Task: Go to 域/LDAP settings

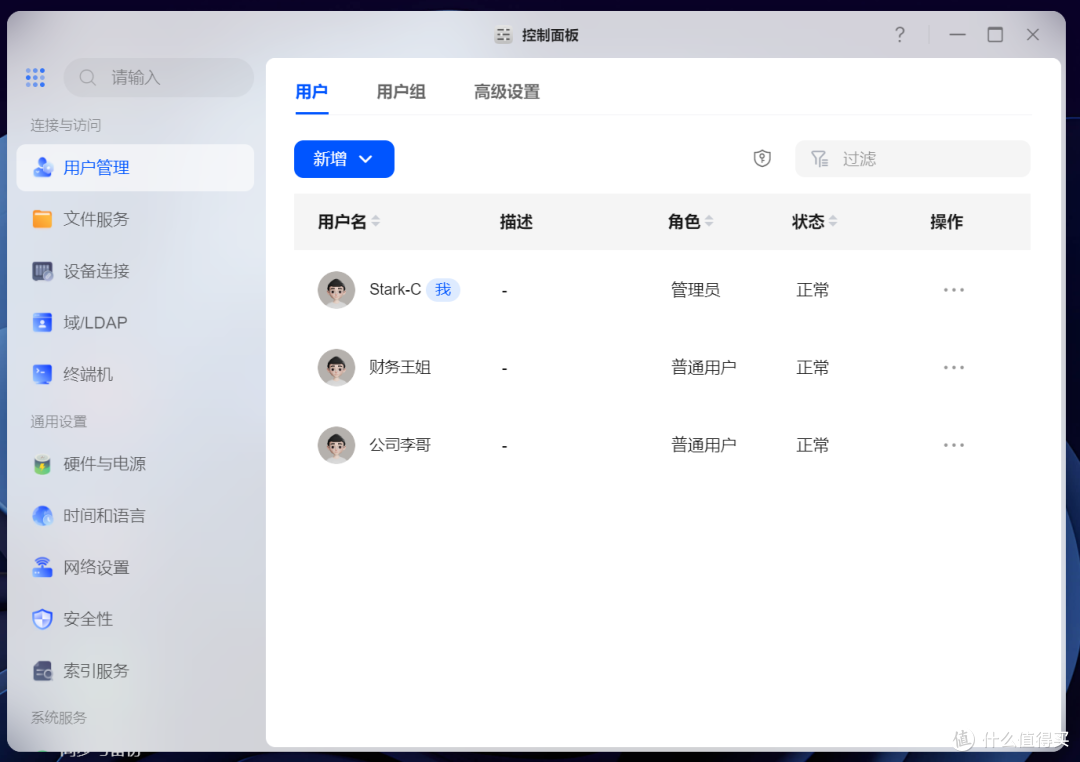Action: click(135, 322)
